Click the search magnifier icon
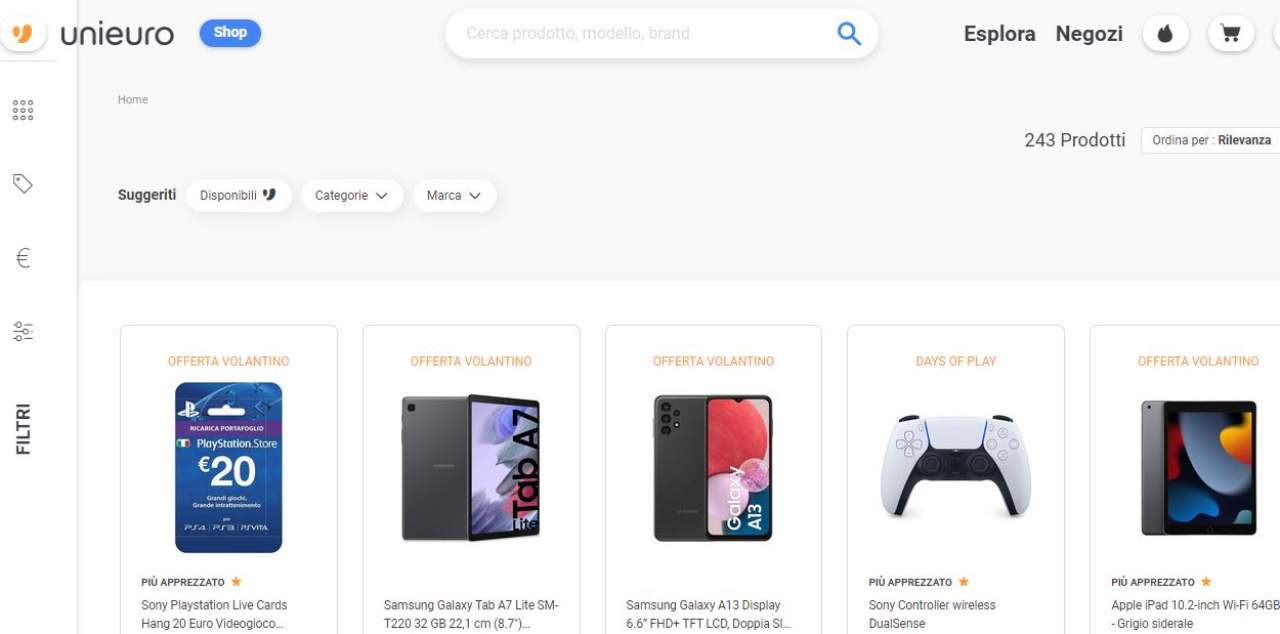The width and height of the screenshot is (1280, 634). [848, 34]
